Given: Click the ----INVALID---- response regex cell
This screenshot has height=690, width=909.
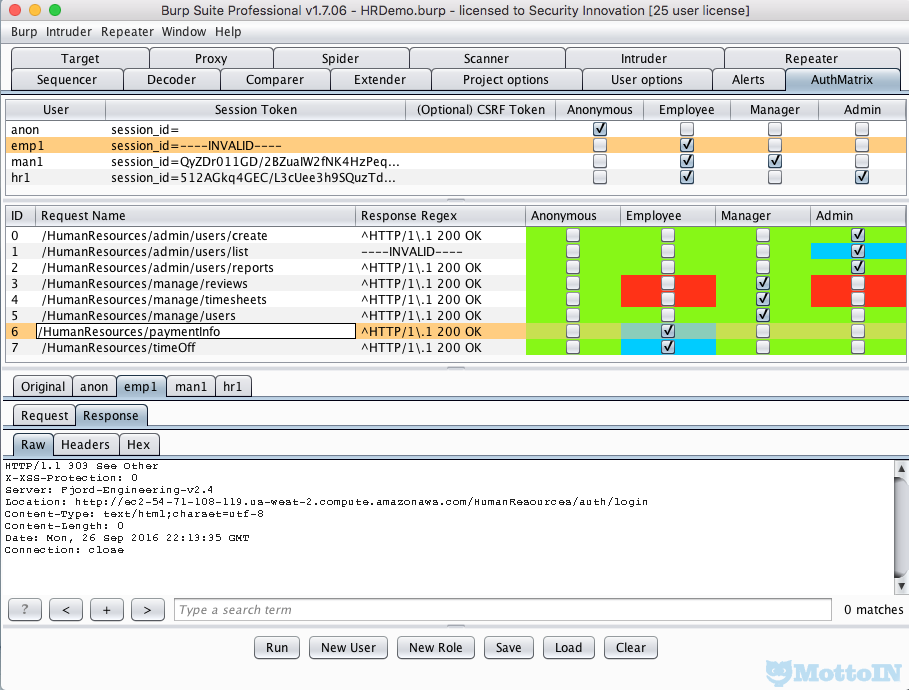Looking at the screenshot, I should click(441, 251).
